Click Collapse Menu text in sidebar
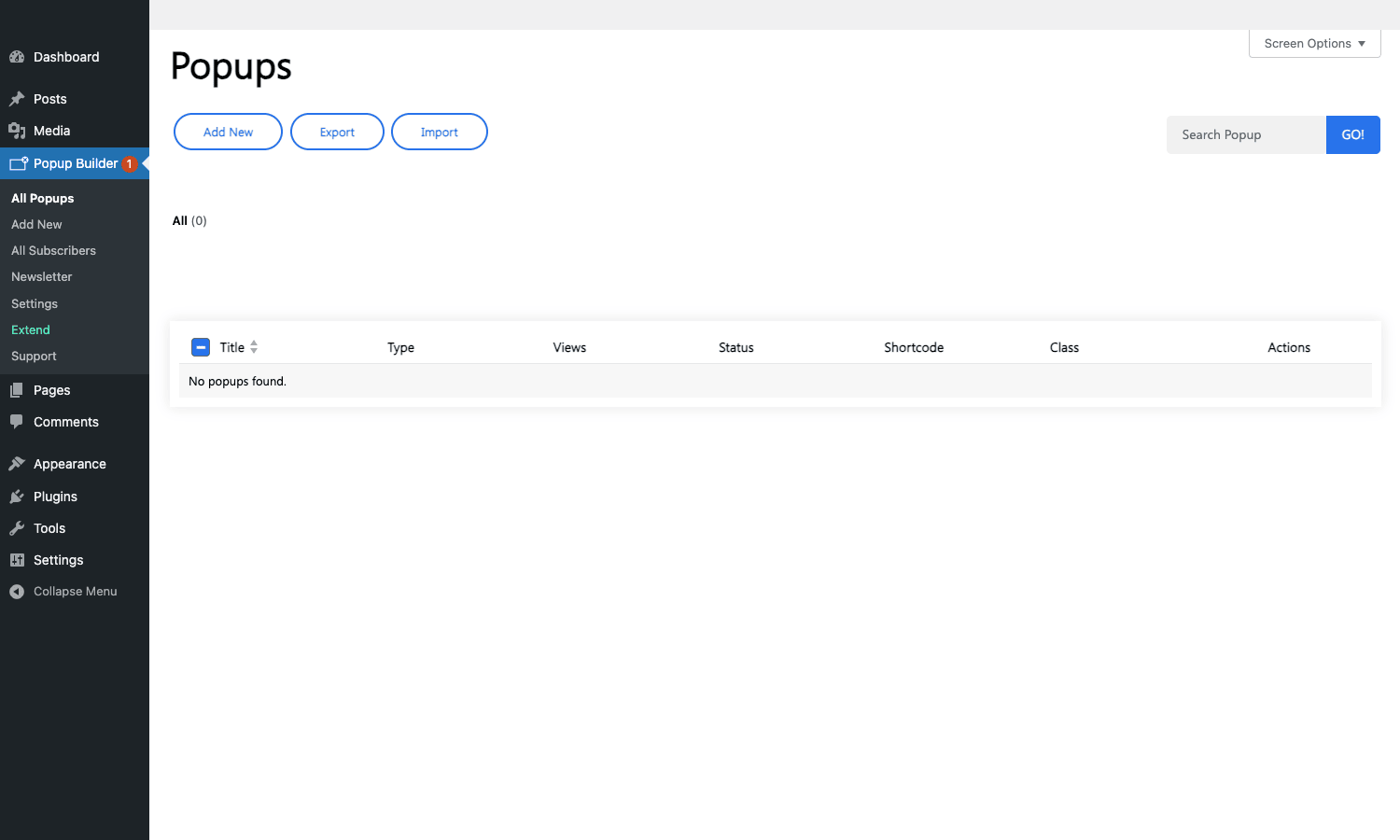The width and height of the screenshot is (1400, 840). pyautogui.click(x=76, y=592)
